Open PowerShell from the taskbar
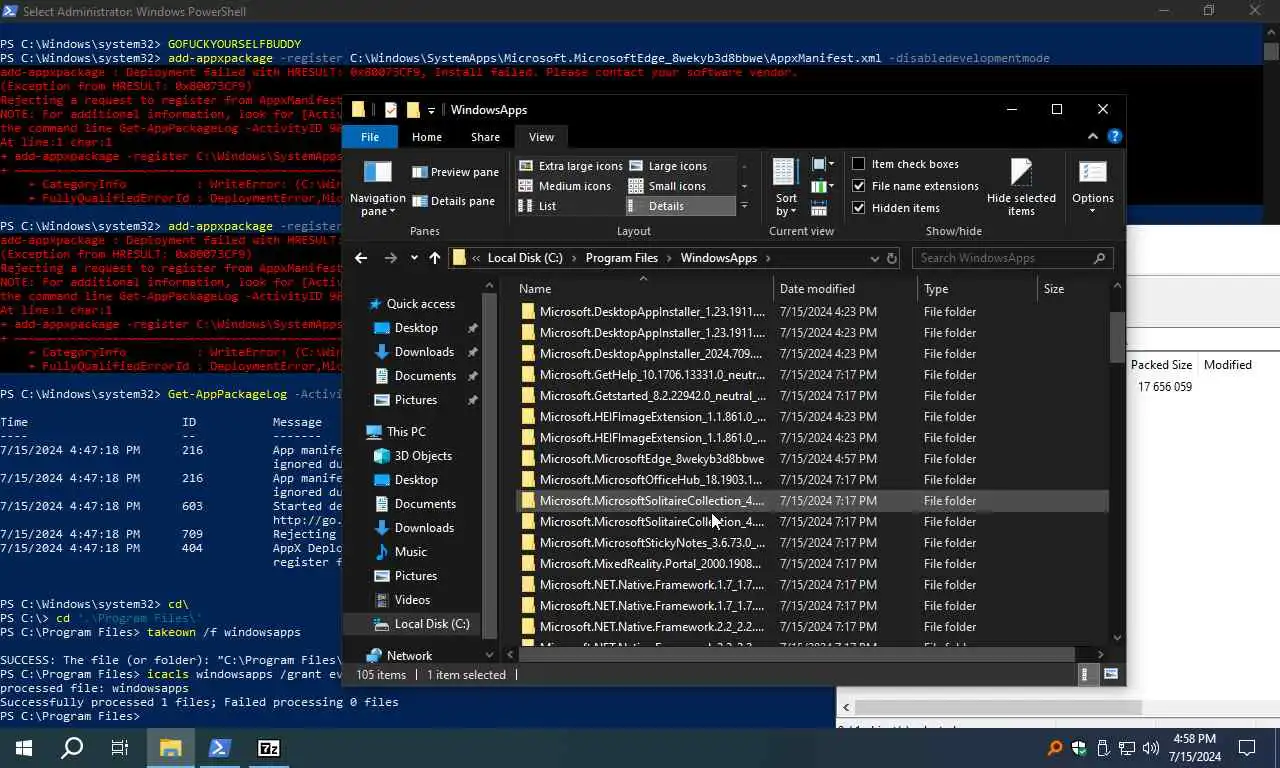The height and width of the screenshot is (768, 1280). (220, 748)
